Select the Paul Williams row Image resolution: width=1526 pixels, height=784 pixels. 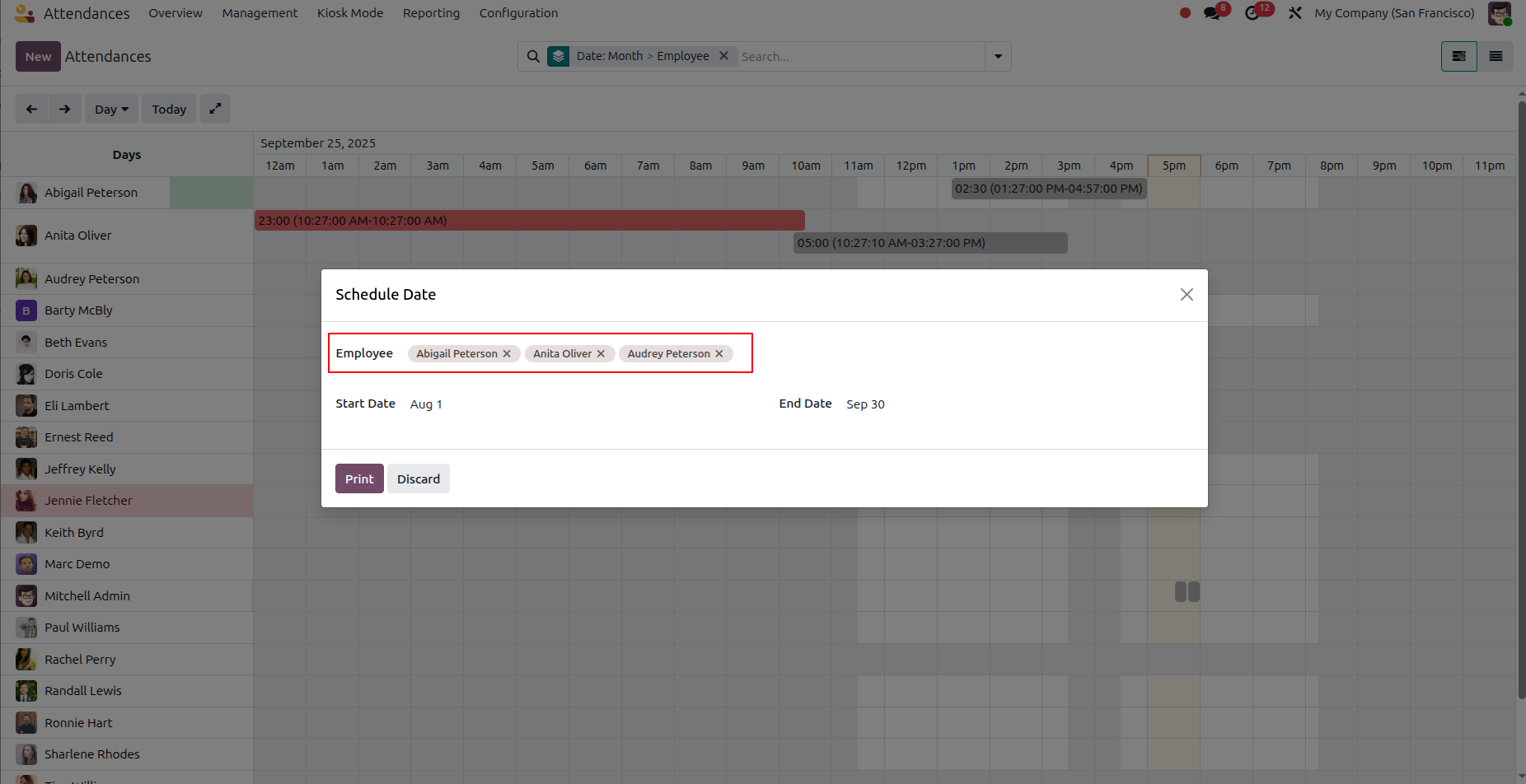point(127,628)
